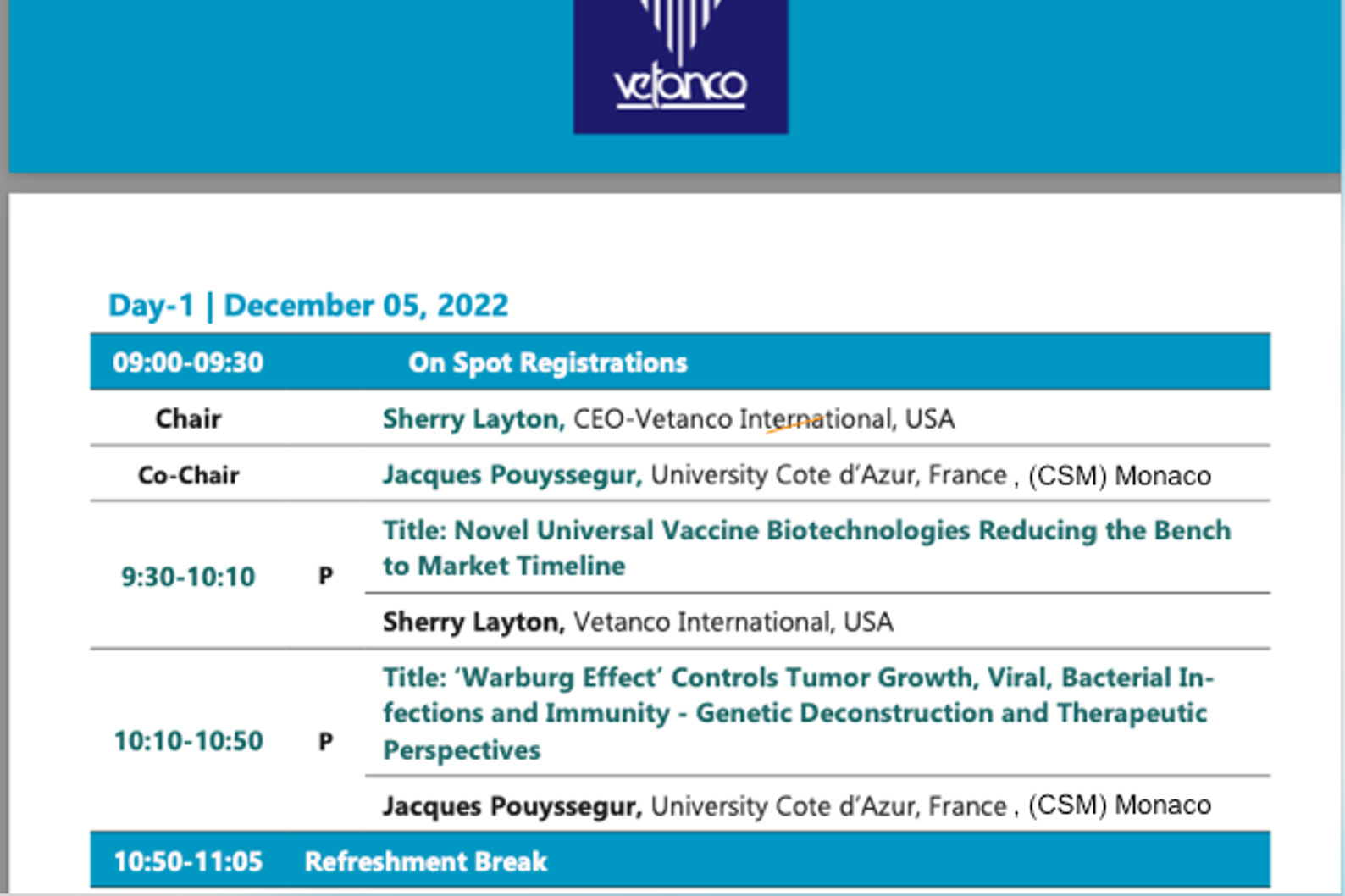This screenshot has height=896, width=1345.
Task: Click the 10:10-10:50 time cell
Action: click(x=188, y=741)
